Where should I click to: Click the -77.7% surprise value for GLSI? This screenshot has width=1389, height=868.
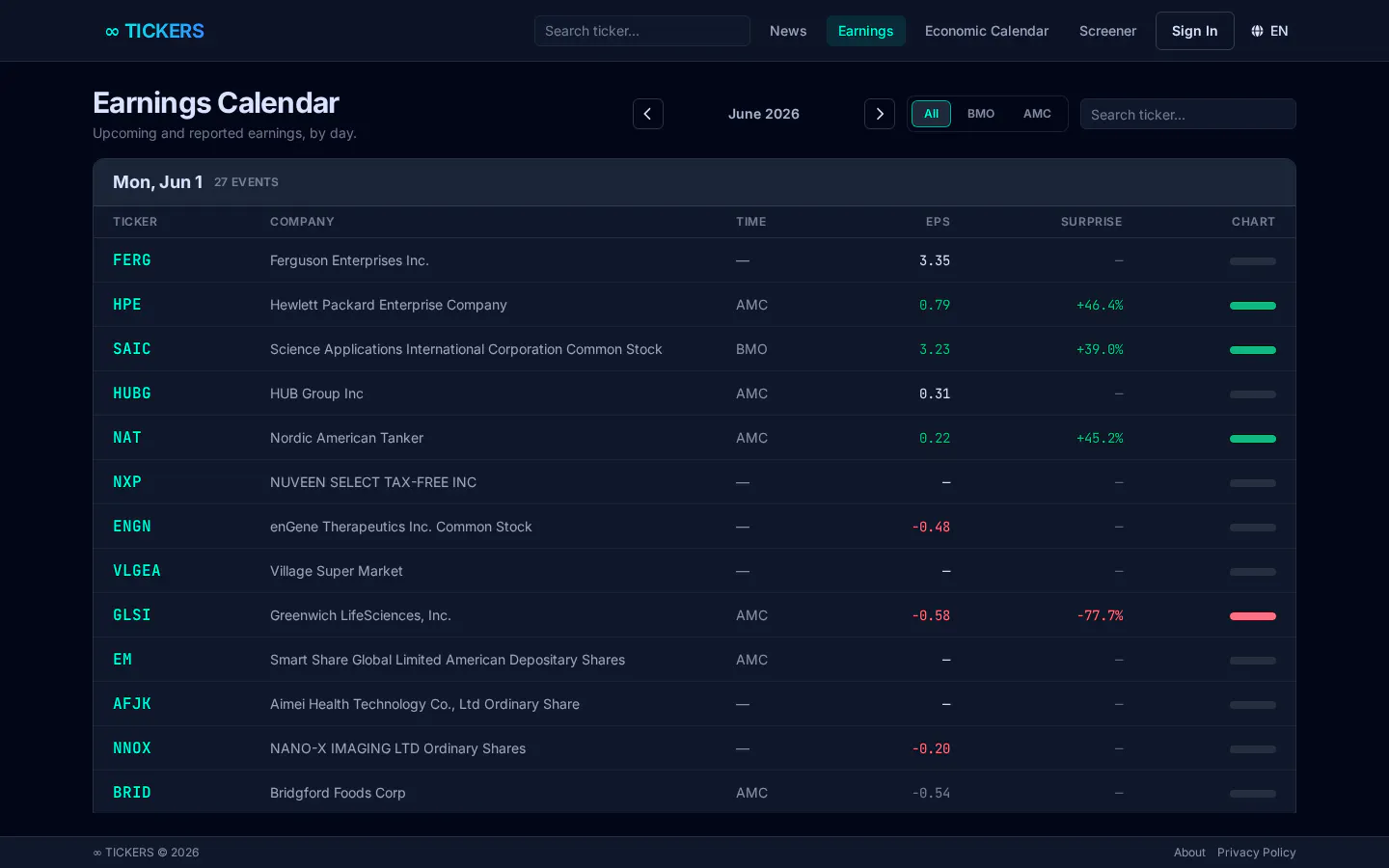[x=1100, y=615]
